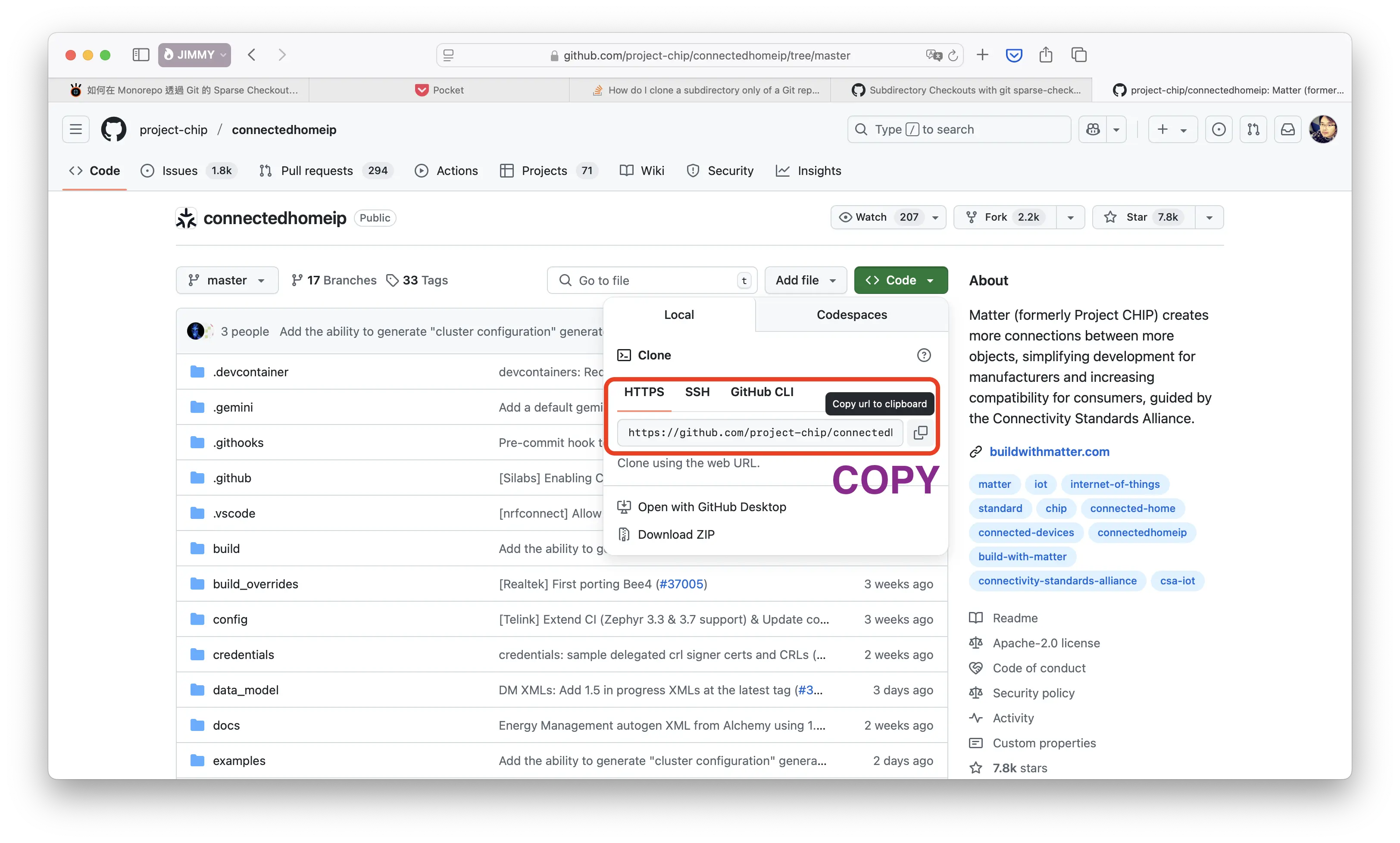Open GitHub homepage via Octocat logo
This screenshot has width=1400, height=843.
click(114, 130)
